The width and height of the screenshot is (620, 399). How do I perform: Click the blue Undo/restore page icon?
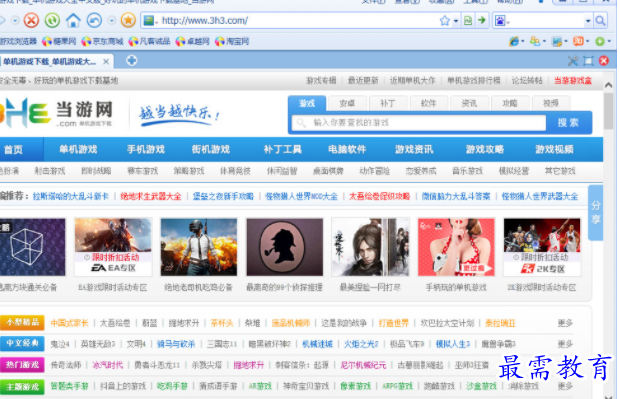pyautogui.click(x=94, y=20)
